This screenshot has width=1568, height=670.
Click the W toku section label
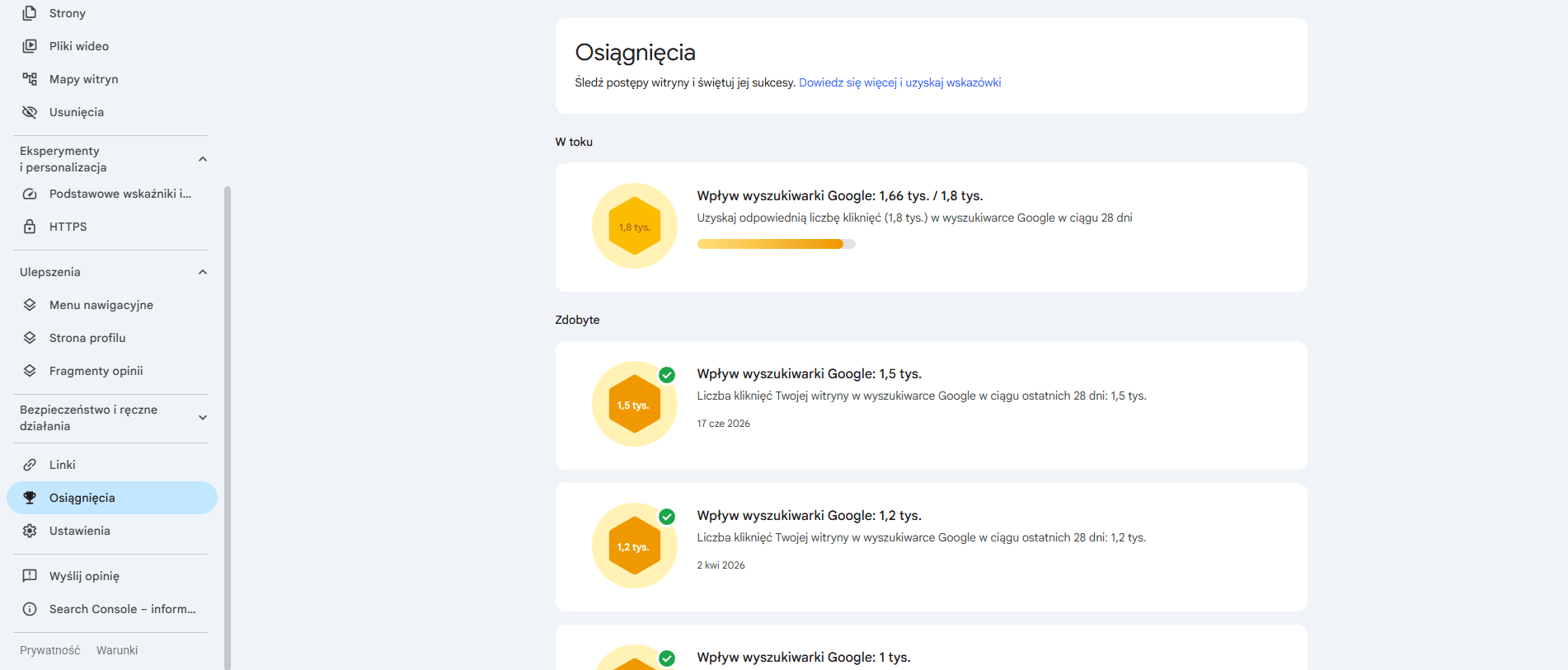[x=574, y=142]
